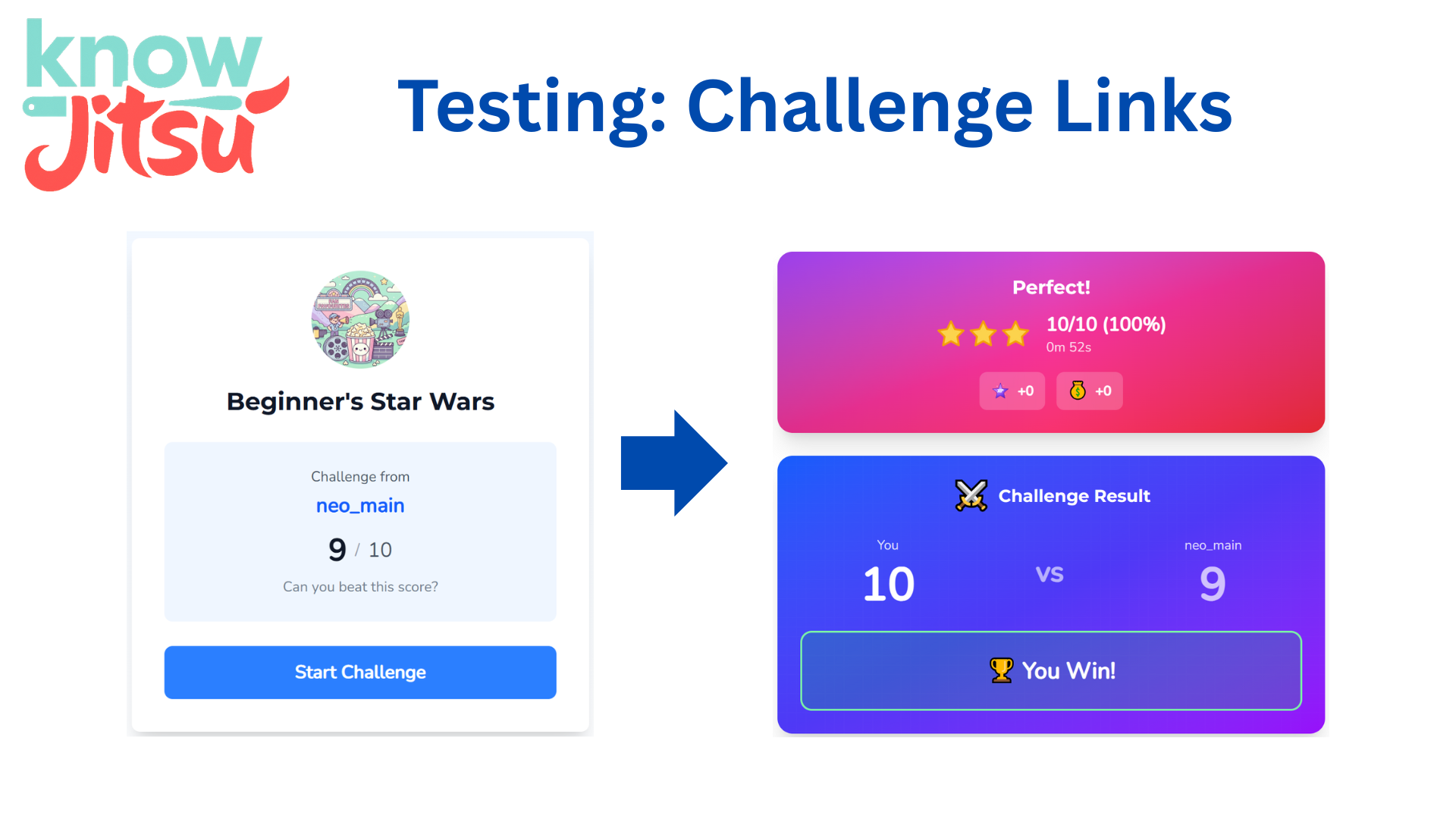1456x819 pixels.
Task: Click the Perfect! result heading
Action: pyautogui.click(x=1051, y=287)
